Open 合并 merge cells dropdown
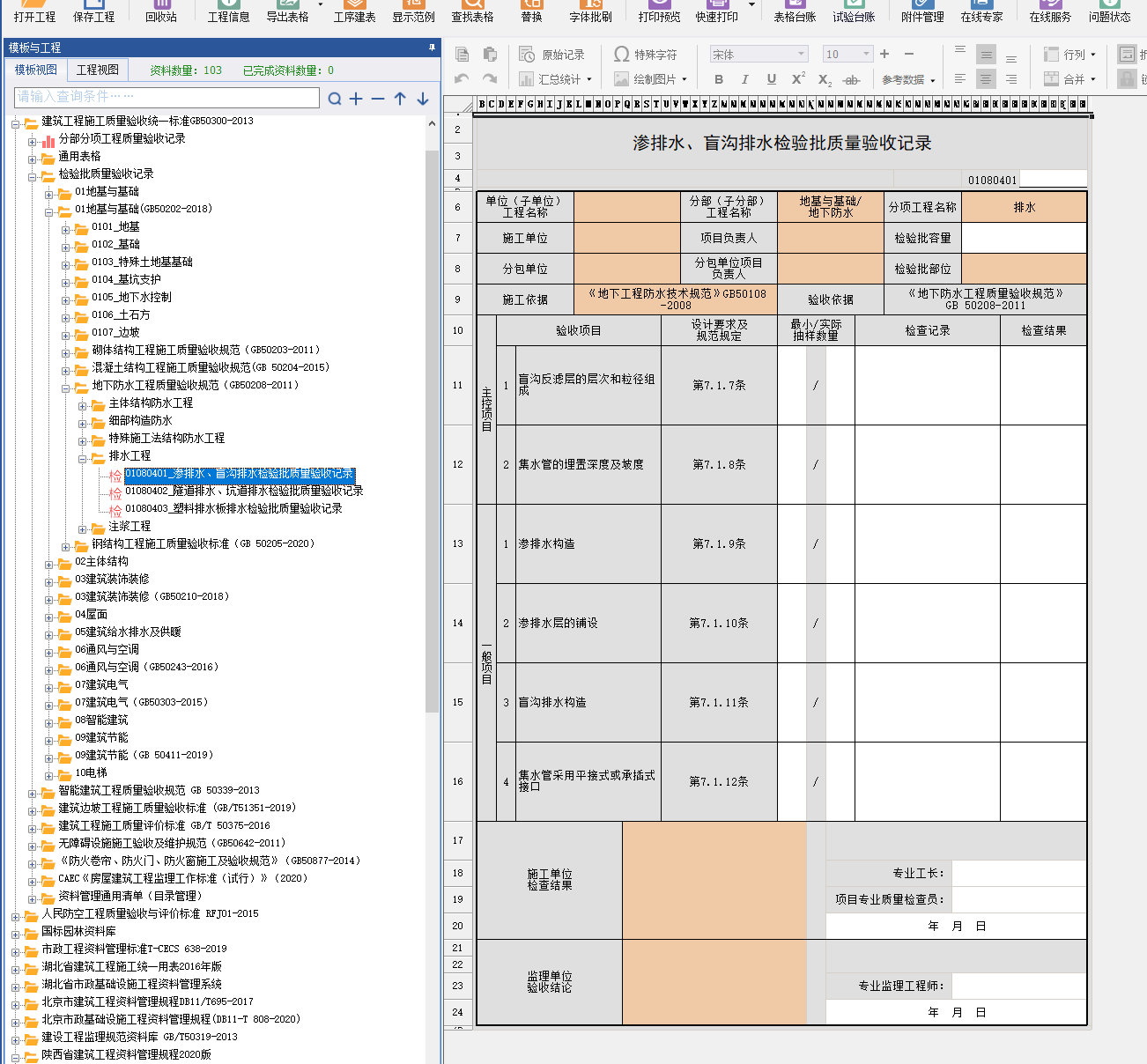1147x1064 pixels. (1069, 79)
